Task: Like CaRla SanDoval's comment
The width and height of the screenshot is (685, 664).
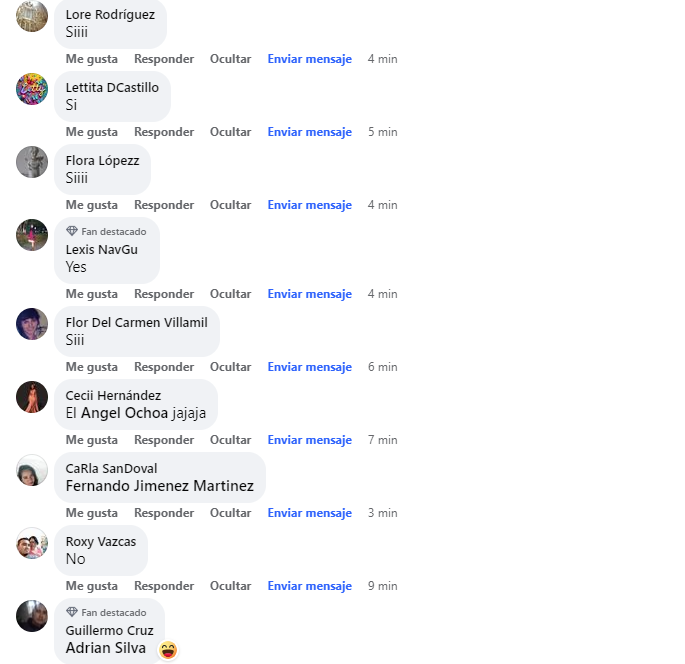Action: (92, 513)
